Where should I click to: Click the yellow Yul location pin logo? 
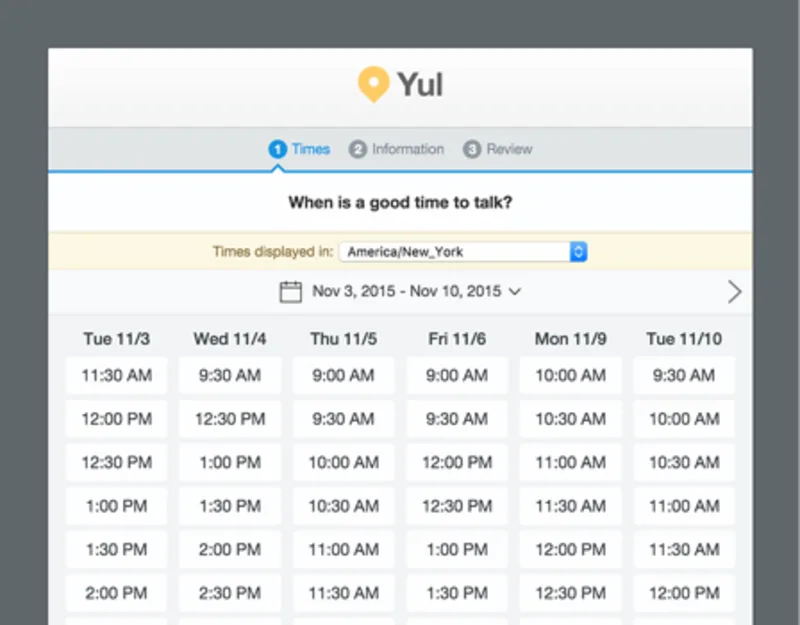pos(375,84)
